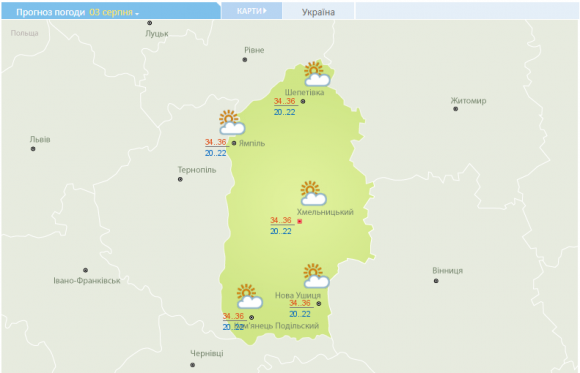580x373 pixels.
Task: Select the Україна tab
Action: pos(318,12)
